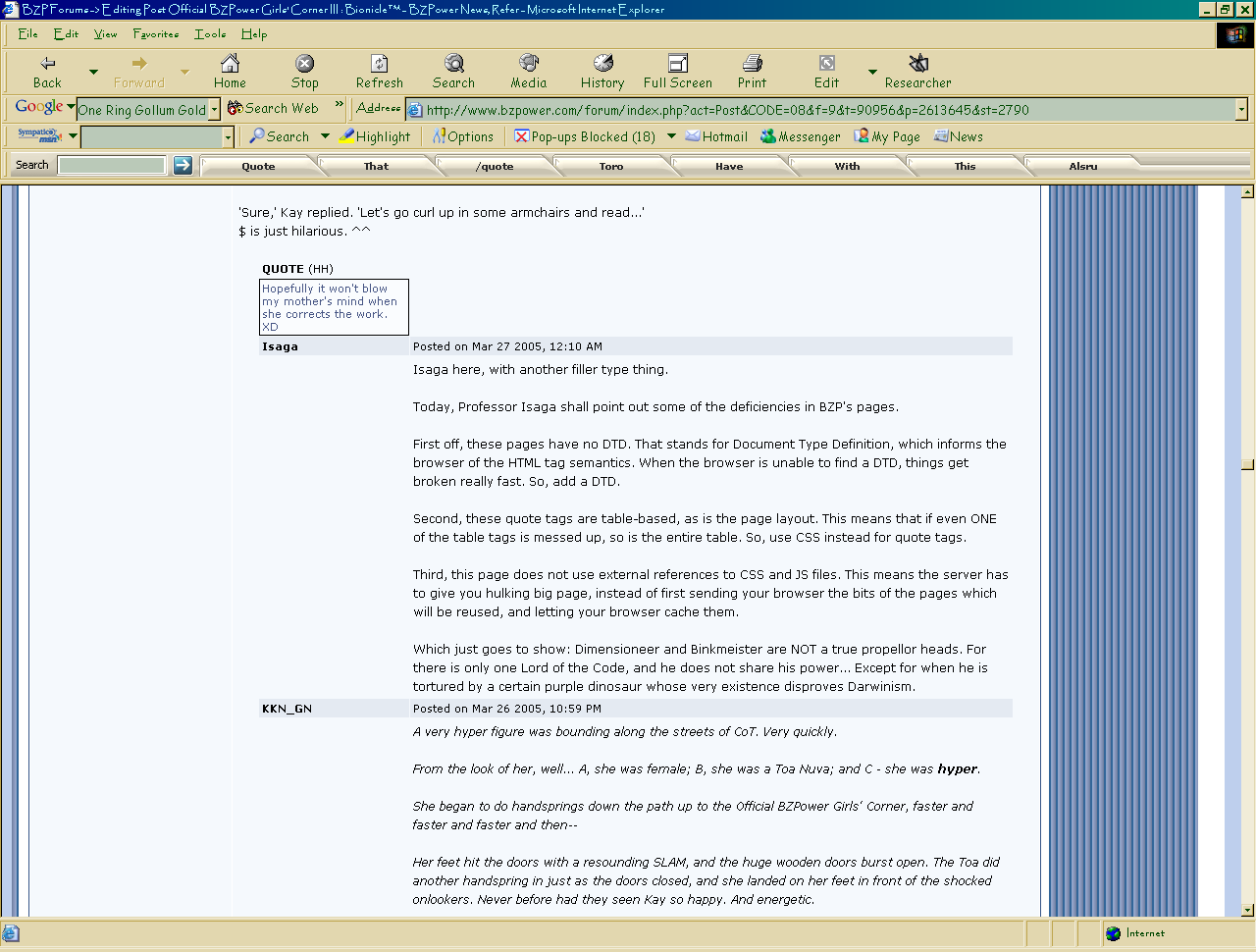Show the History pane
Viewport: 1256px width, 952px height.
[602, 64]
